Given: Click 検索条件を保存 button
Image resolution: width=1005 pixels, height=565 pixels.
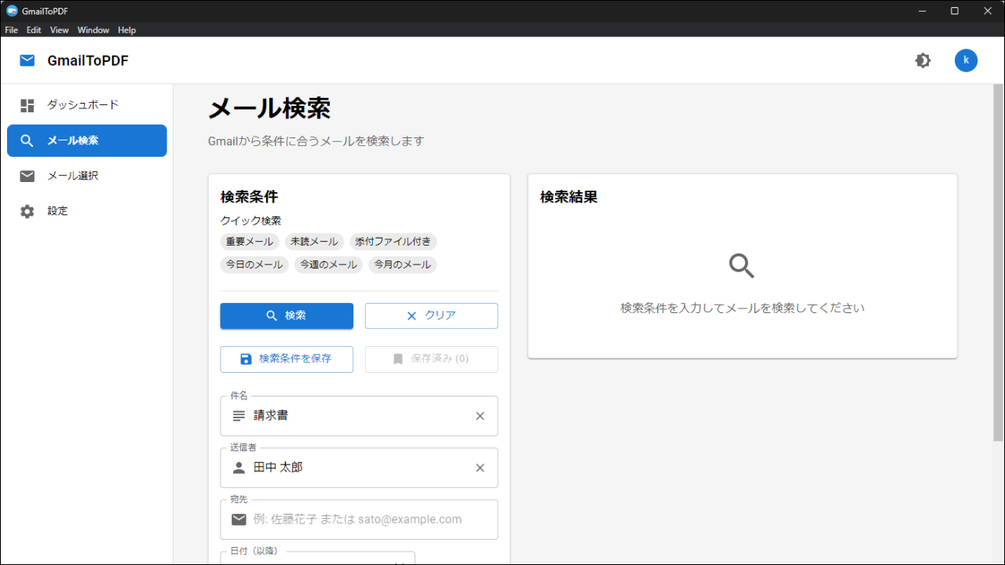Looking at the screenshot, I should coord(287,359).
